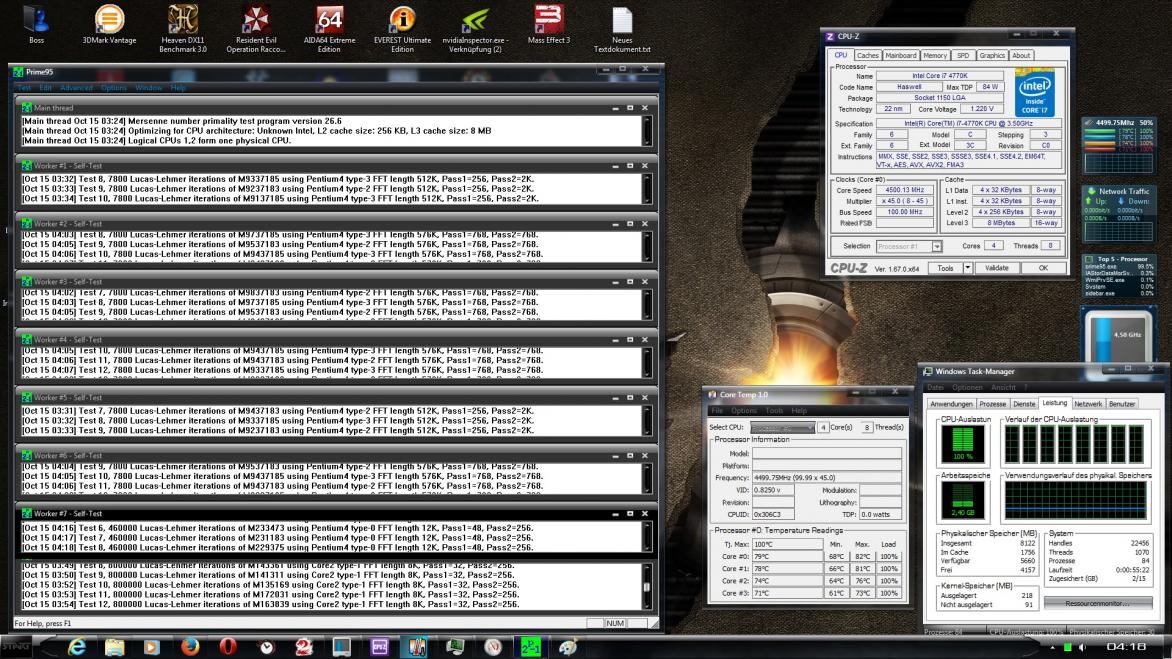Viewport: 1172px width, 659px height.
Task: Switch to Prime95 via the green taskbar icon
Action: (x=531, y=647)
